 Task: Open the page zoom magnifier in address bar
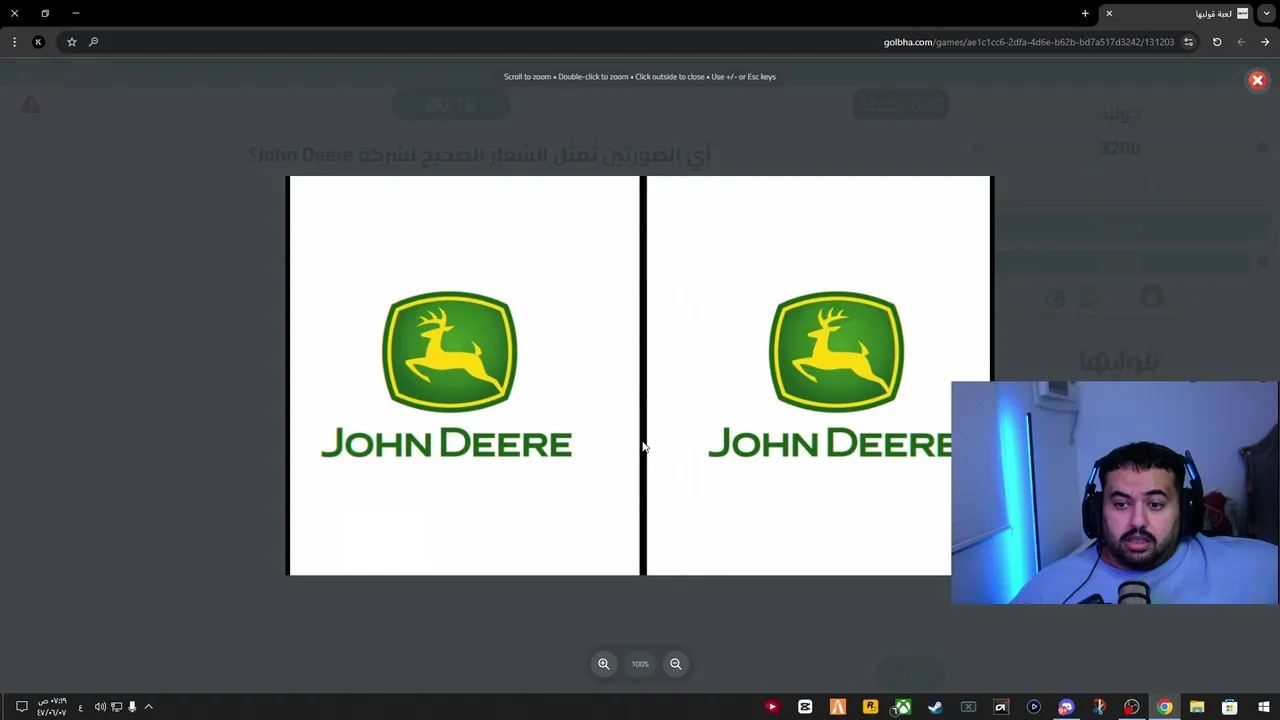pos(94,42)
